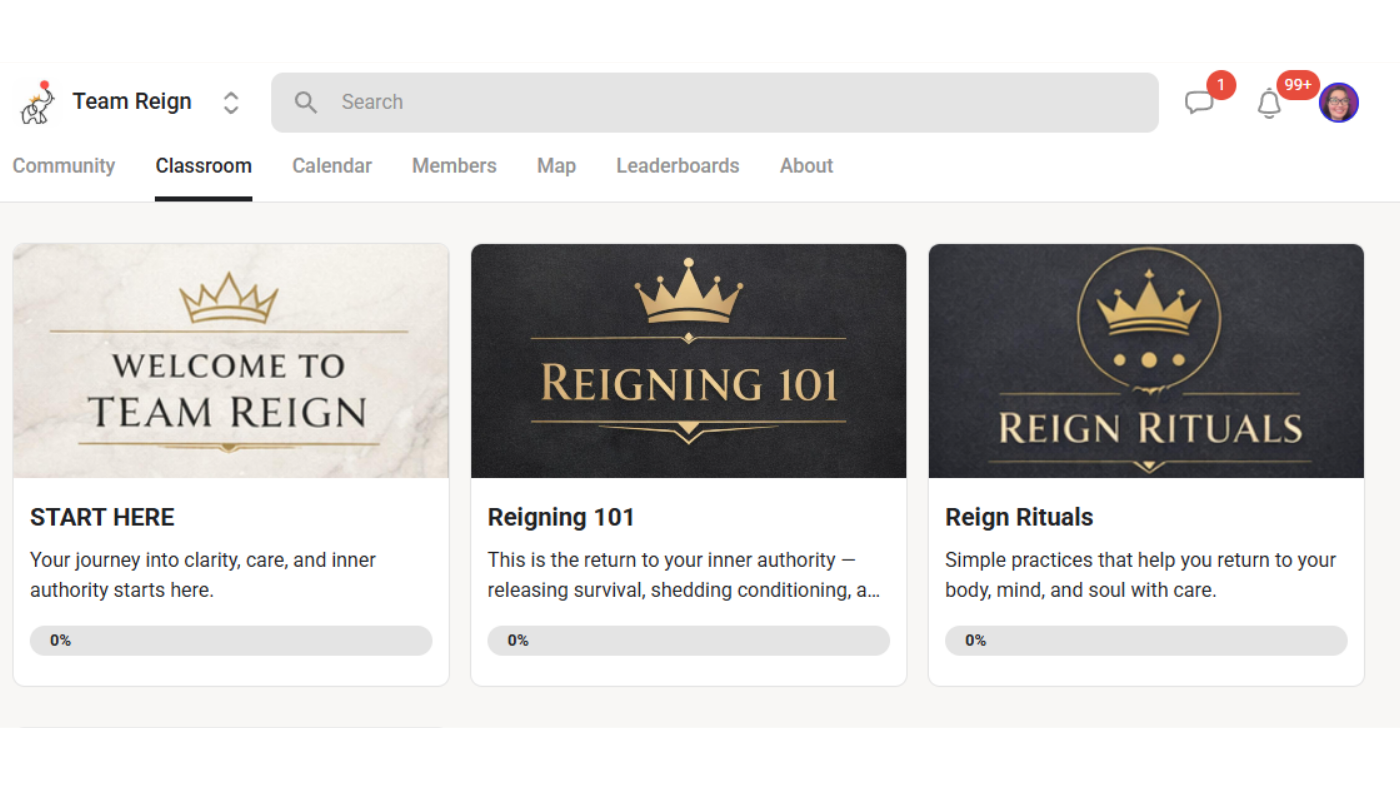1400x790 pixels.
Task: Switch to the Community tab
Action: tap(63, 166)
